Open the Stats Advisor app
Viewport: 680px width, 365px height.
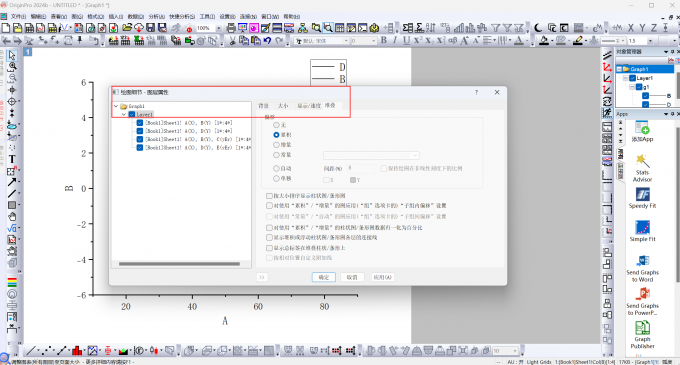[x=642, y=168]
